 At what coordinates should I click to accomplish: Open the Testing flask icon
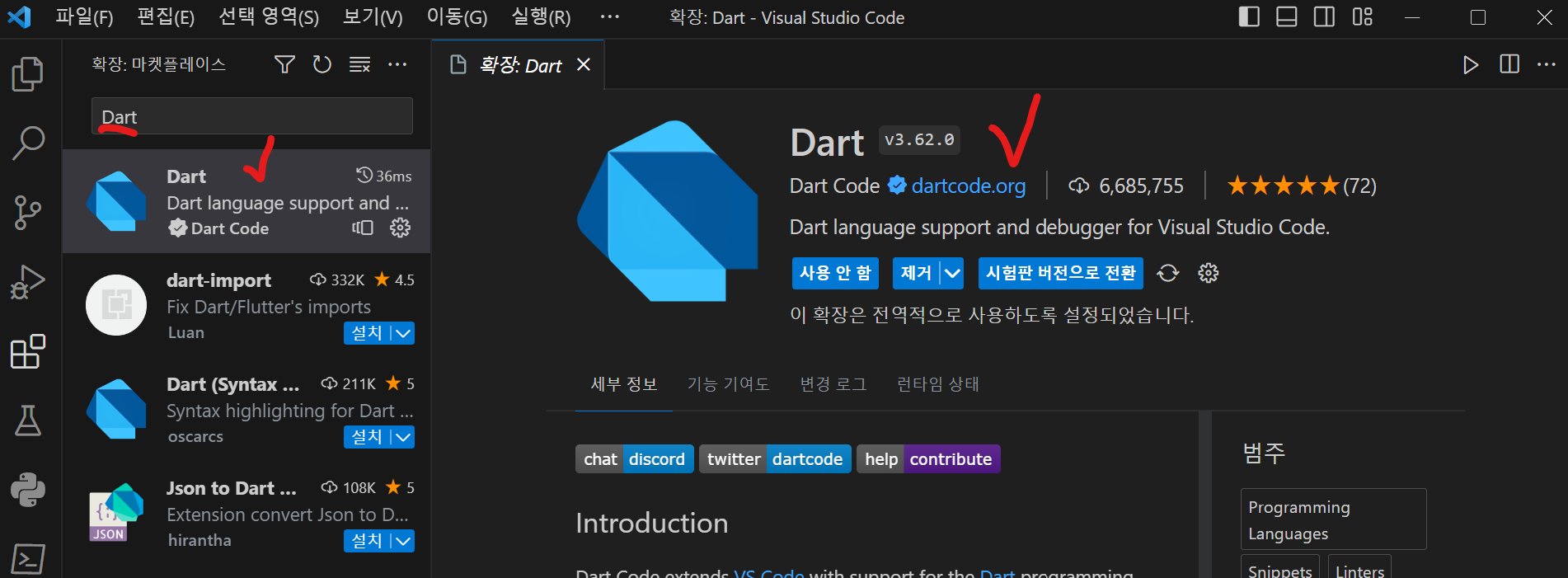28,421
